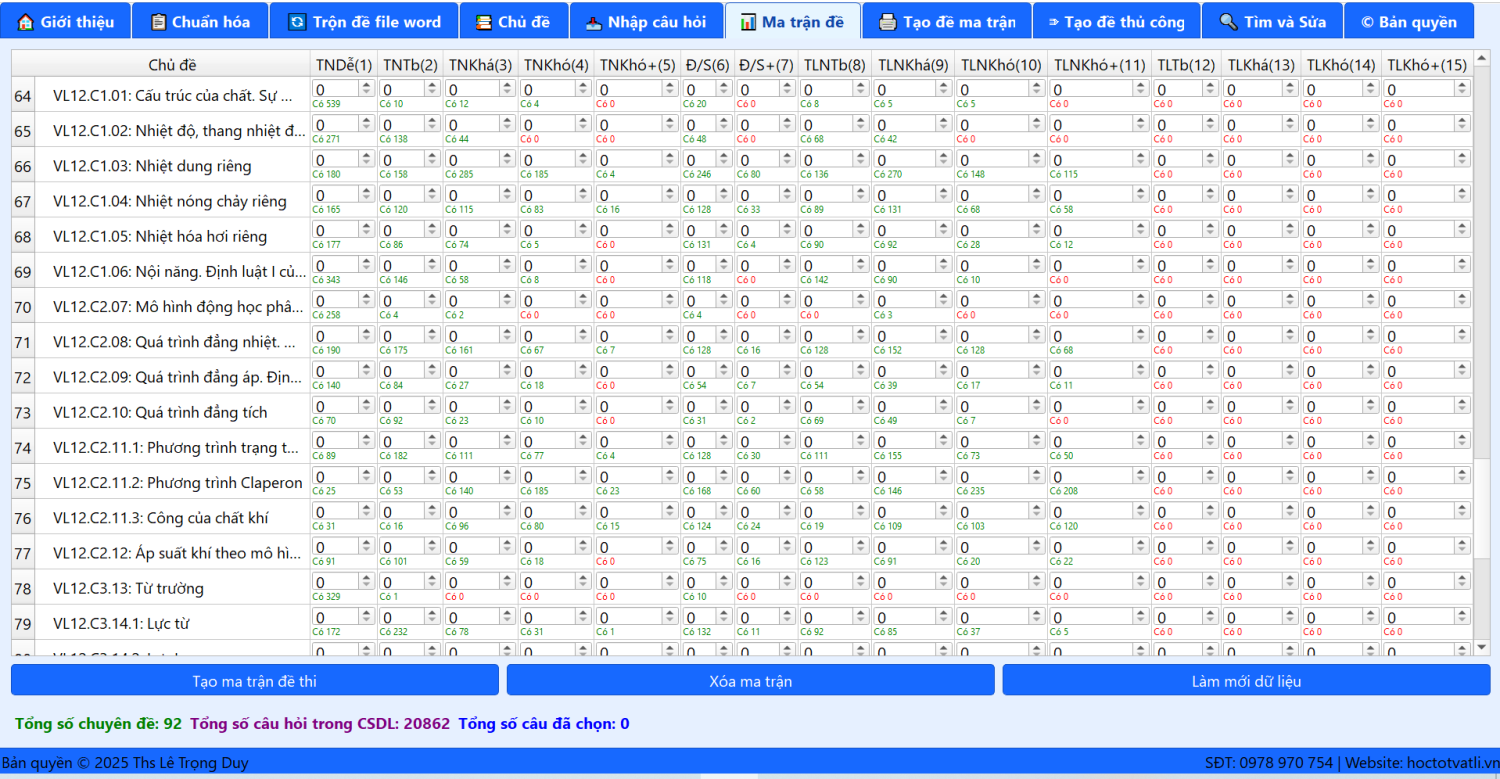This screenshot has width=1500, height=779.
Task: Click the printer icon on Tạo đề ma trận
Action: click(887, 22)
